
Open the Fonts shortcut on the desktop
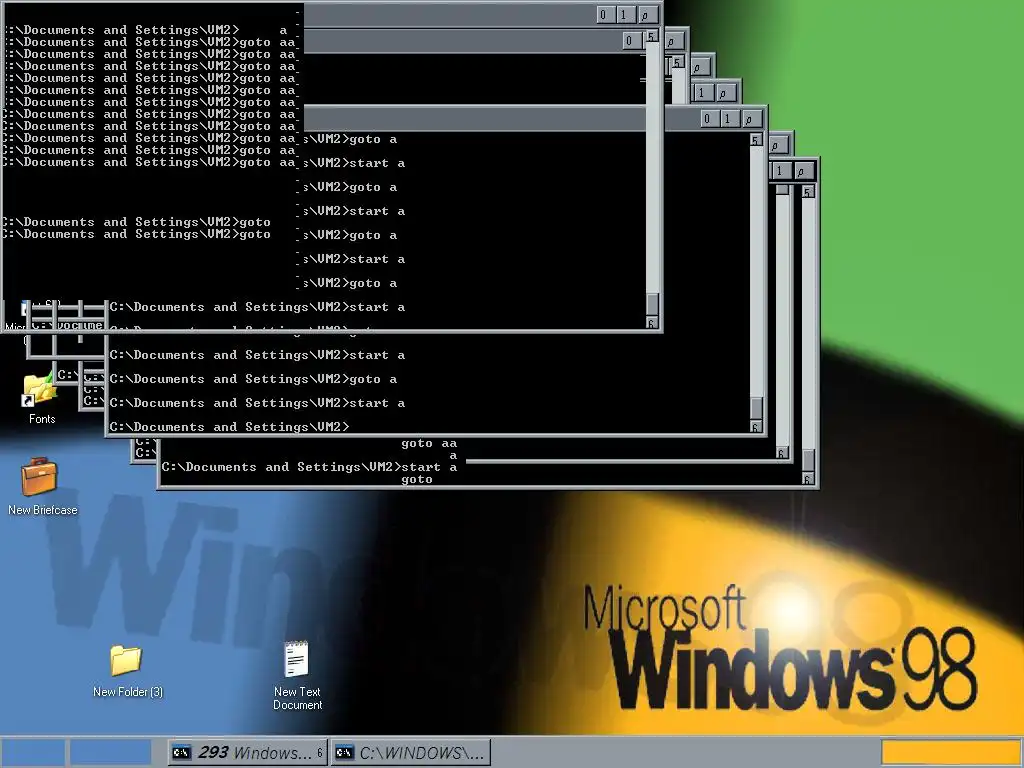click(x=41, y=398)
